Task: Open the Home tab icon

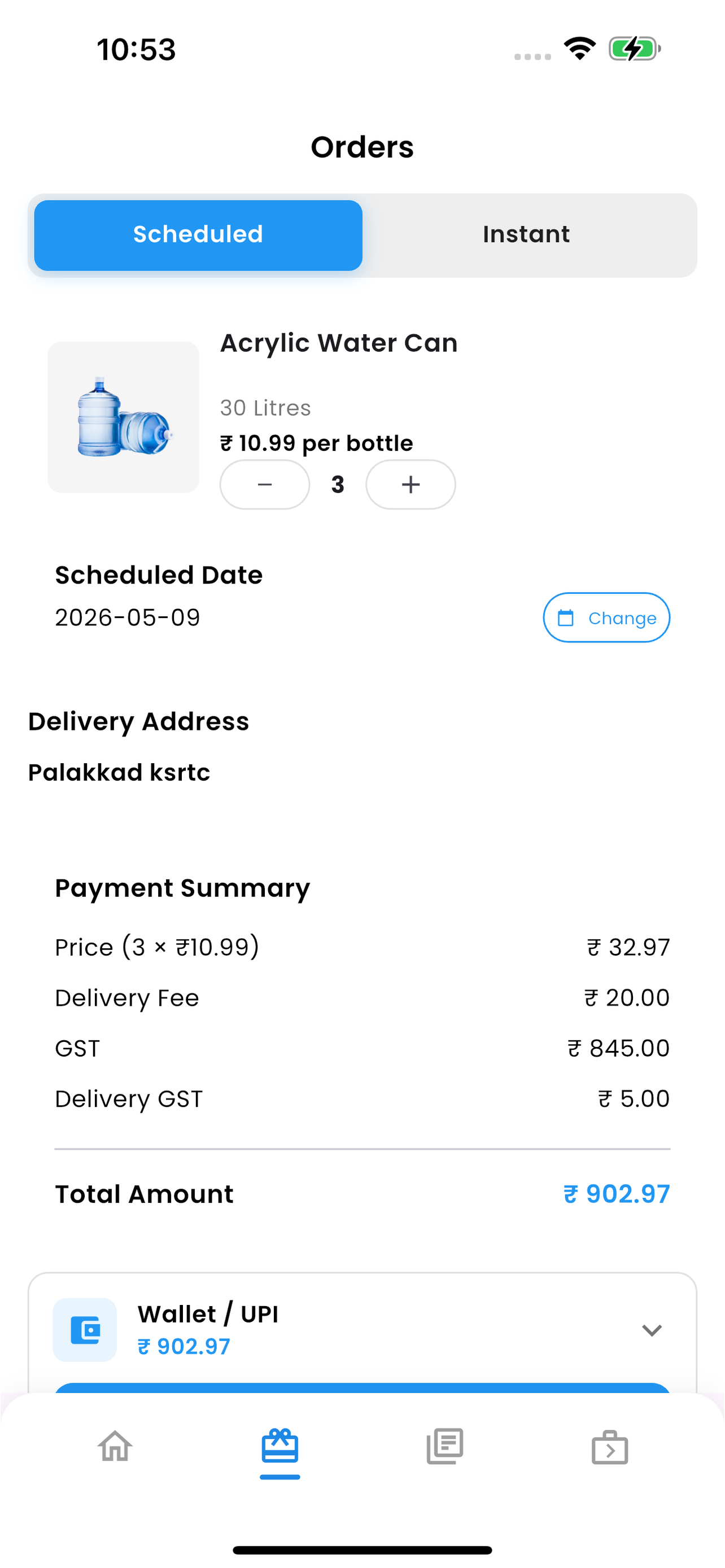Action: [115, 1446]
